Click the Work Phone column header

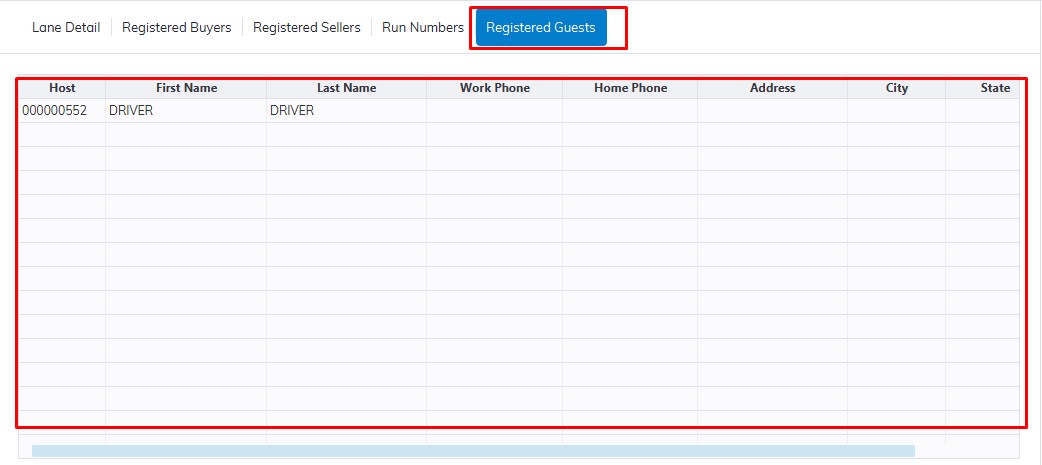tap(494, 88)
